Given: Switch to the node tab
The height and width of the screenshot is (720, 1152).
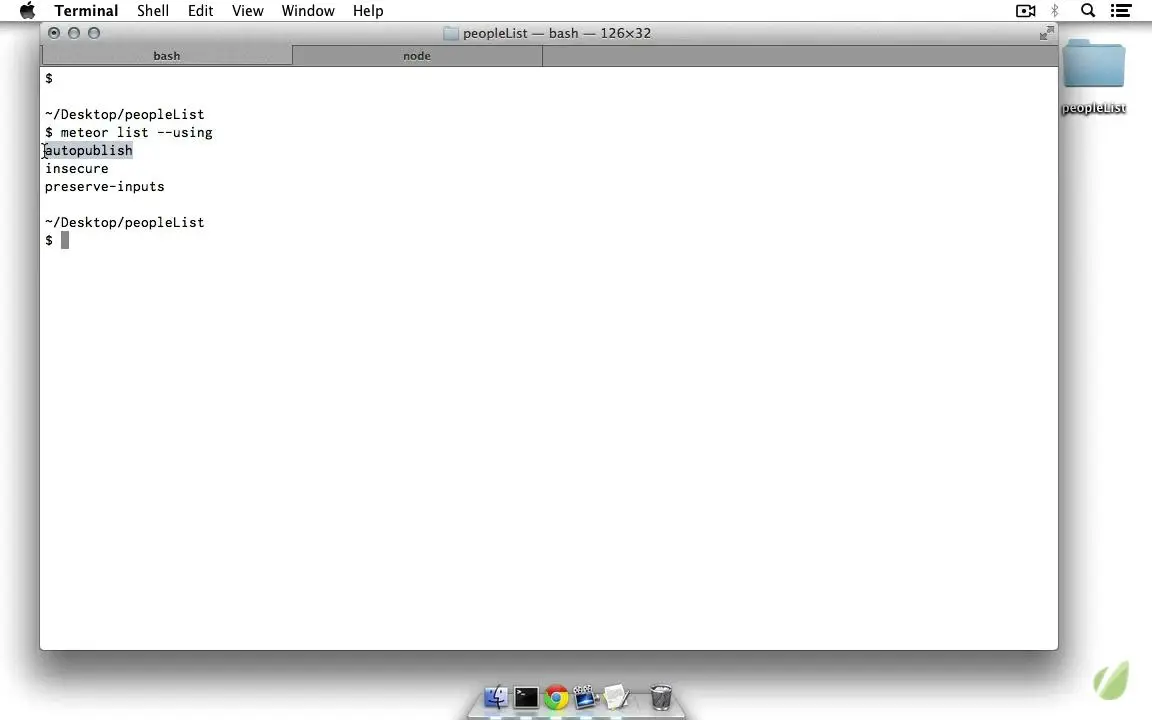Looking at the screenshot, I should pos(417,56).
